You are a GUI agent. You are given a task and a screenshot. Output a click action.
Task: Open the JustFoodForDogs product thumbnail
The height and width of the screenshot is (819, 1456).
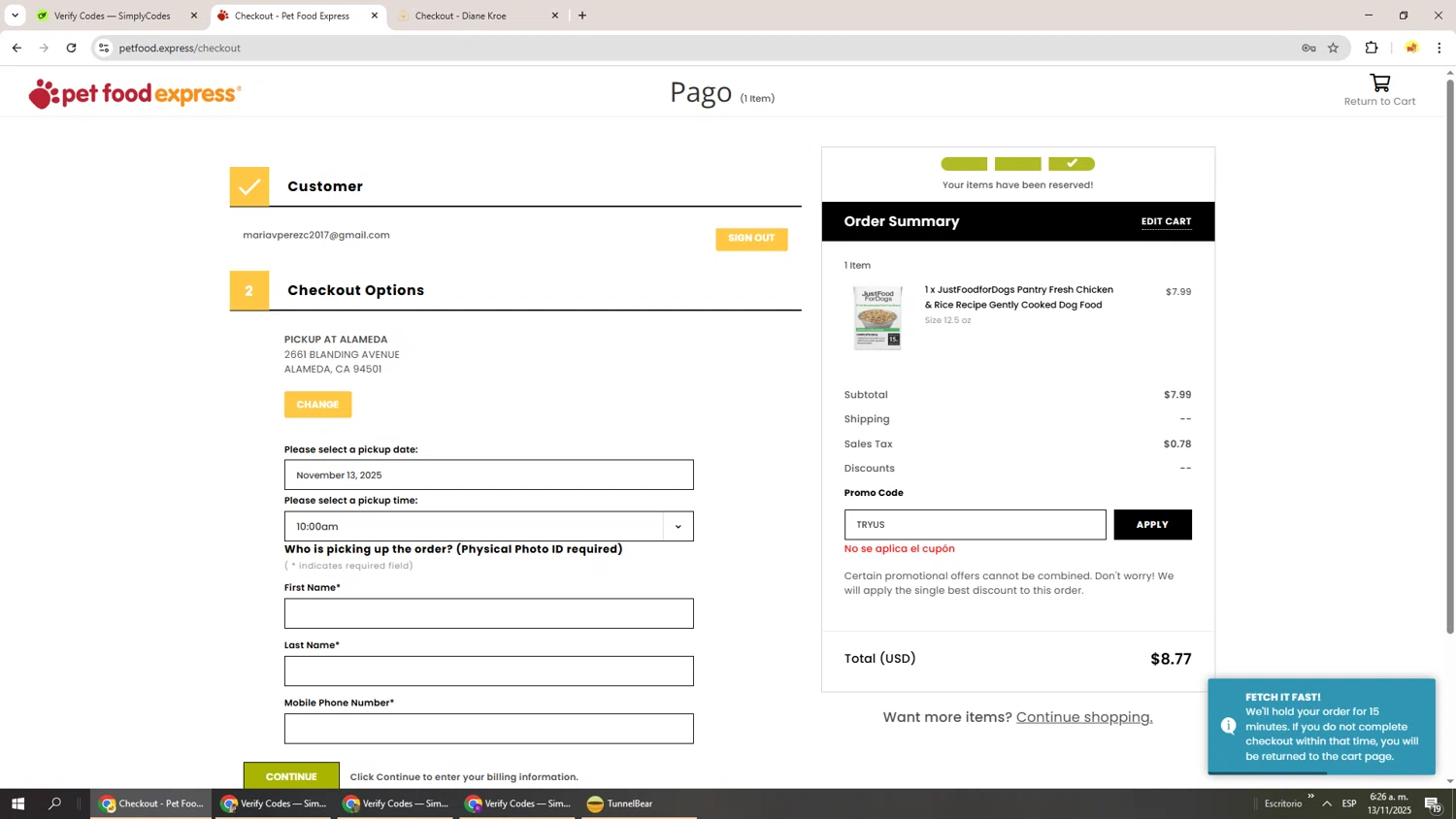click(x=877, y=318)
